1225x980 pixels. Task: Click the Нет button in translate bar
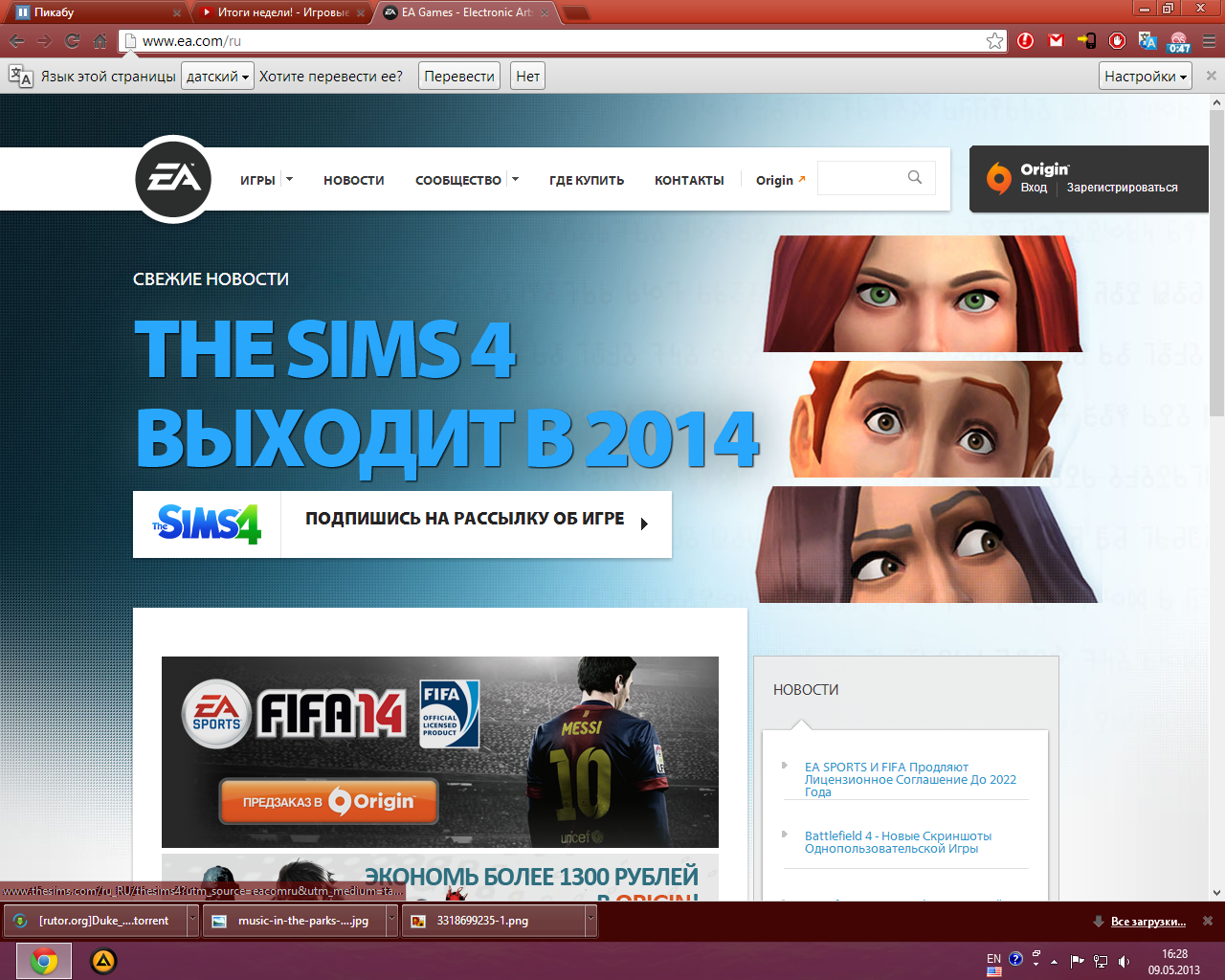[x=528, y=77]
